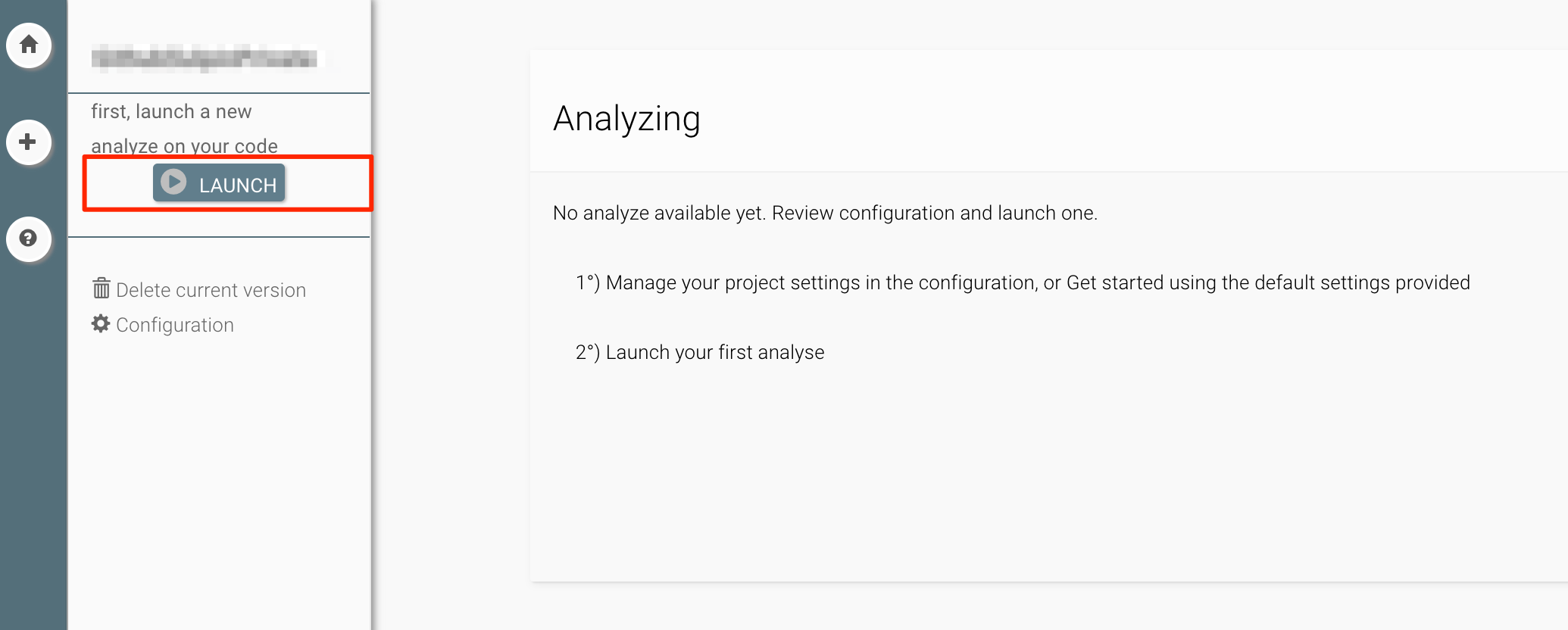
Task: Open help via the question mark icon
Action: coord(29,239)
